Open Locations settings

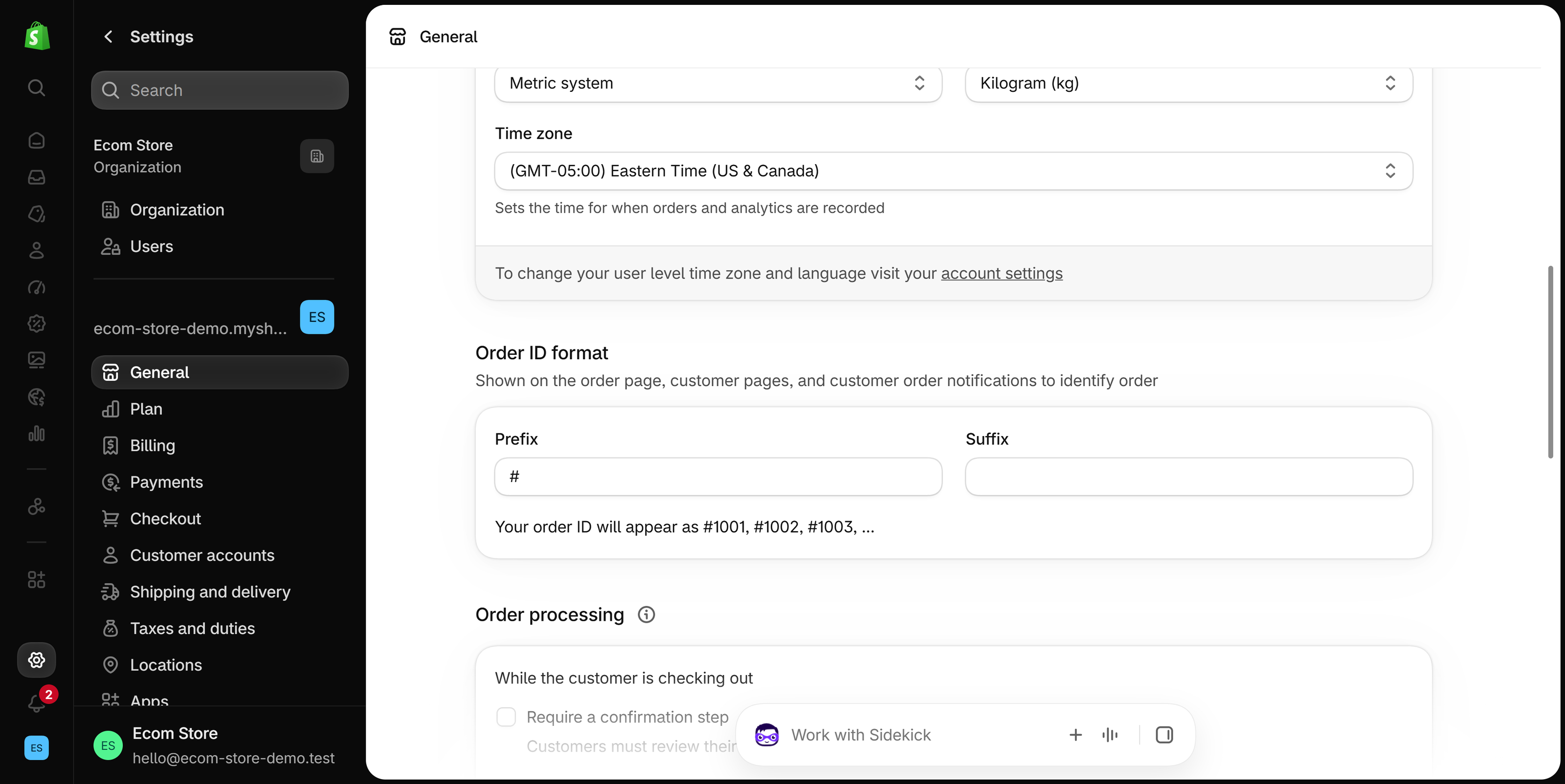[220, 665]
